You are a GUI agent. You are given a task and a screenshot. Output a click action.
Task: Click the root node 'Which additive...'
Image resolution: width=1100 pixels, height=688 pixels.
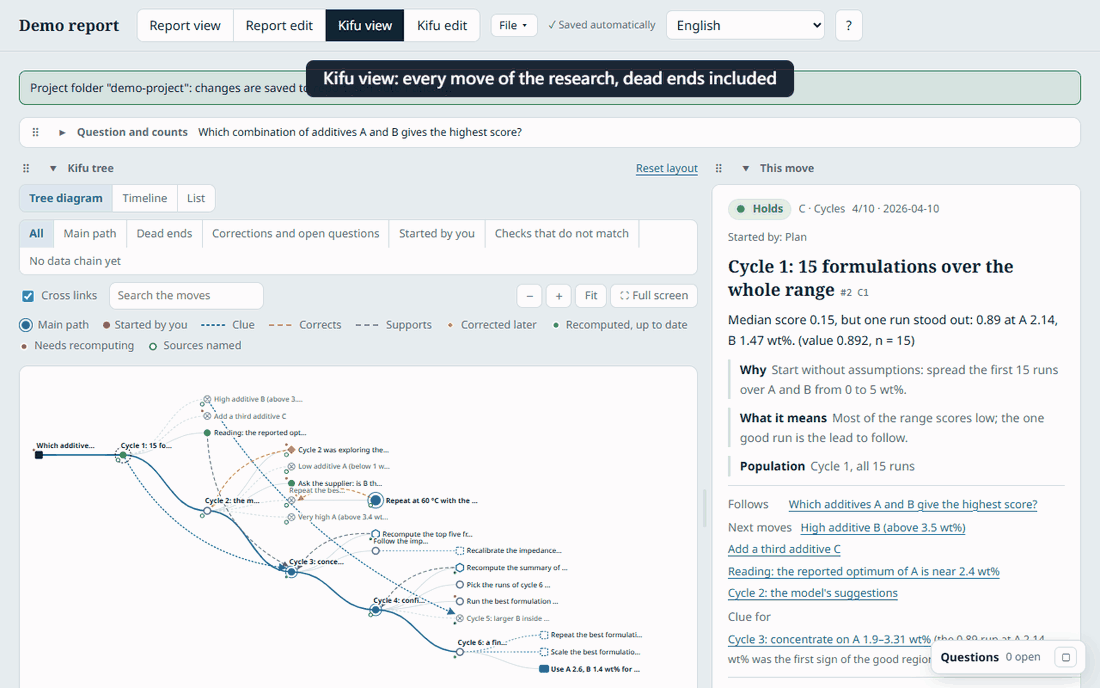[39, 455]
